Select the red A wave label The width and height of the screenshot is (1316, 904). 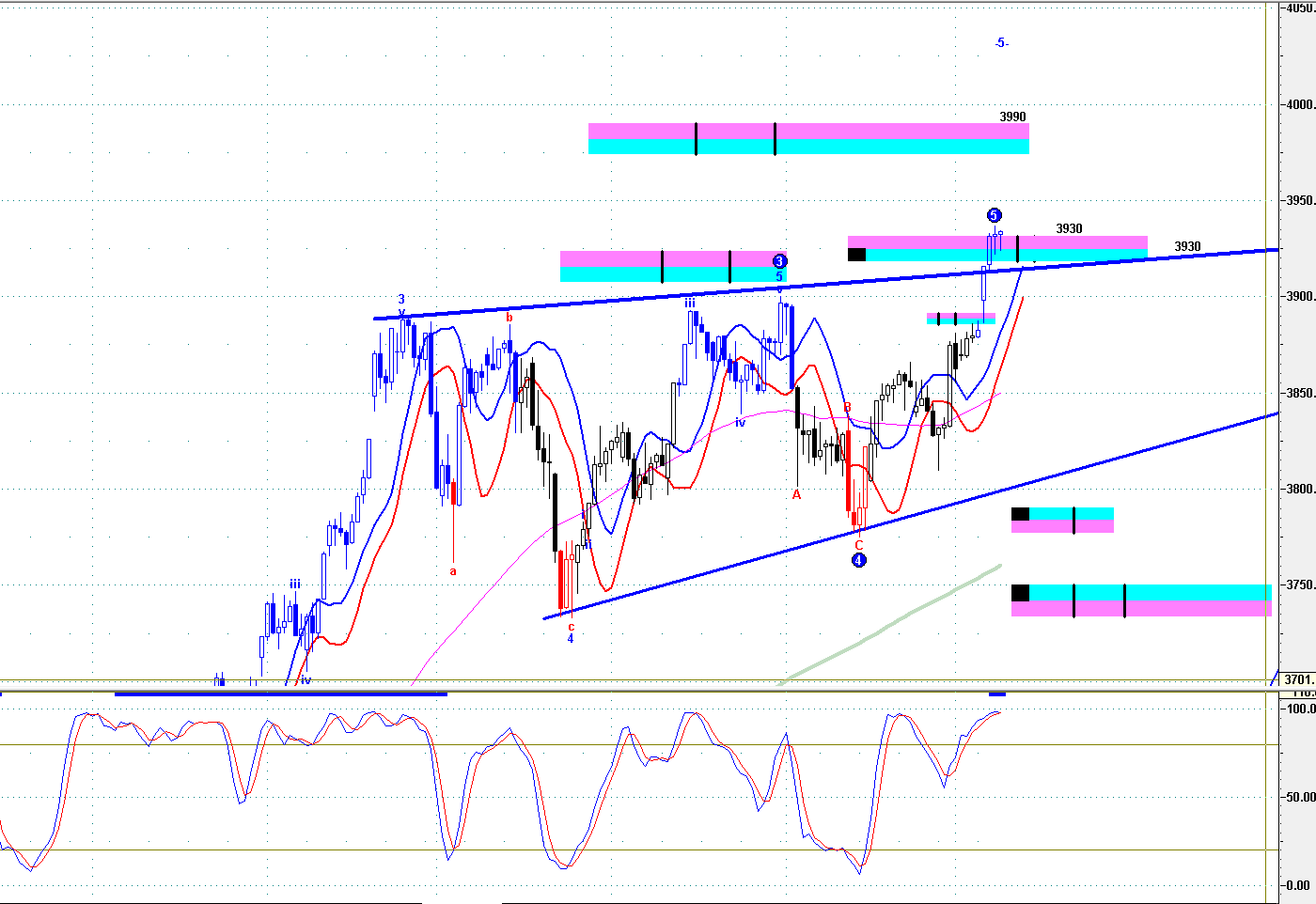[x=796, y=494]
